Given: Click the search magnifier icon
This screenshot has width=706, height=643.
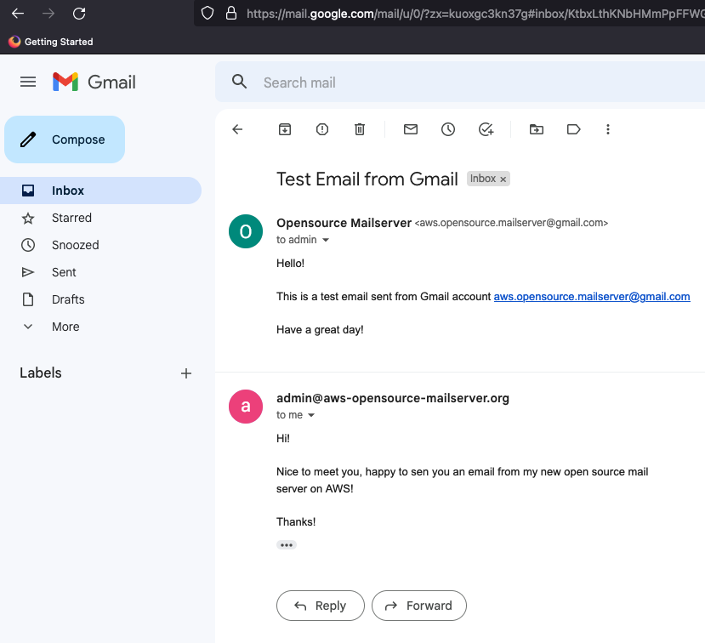Looking at the screenshot, I should (239, 82).
